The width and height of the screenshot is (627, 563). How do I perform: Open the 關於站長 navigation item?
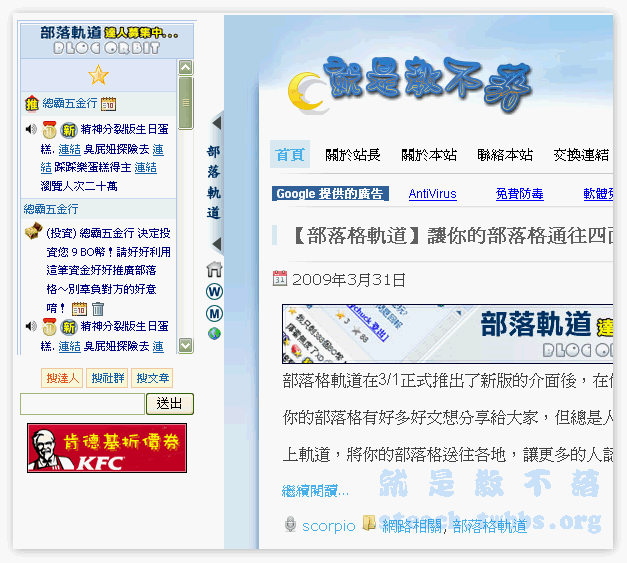(353, 154)
